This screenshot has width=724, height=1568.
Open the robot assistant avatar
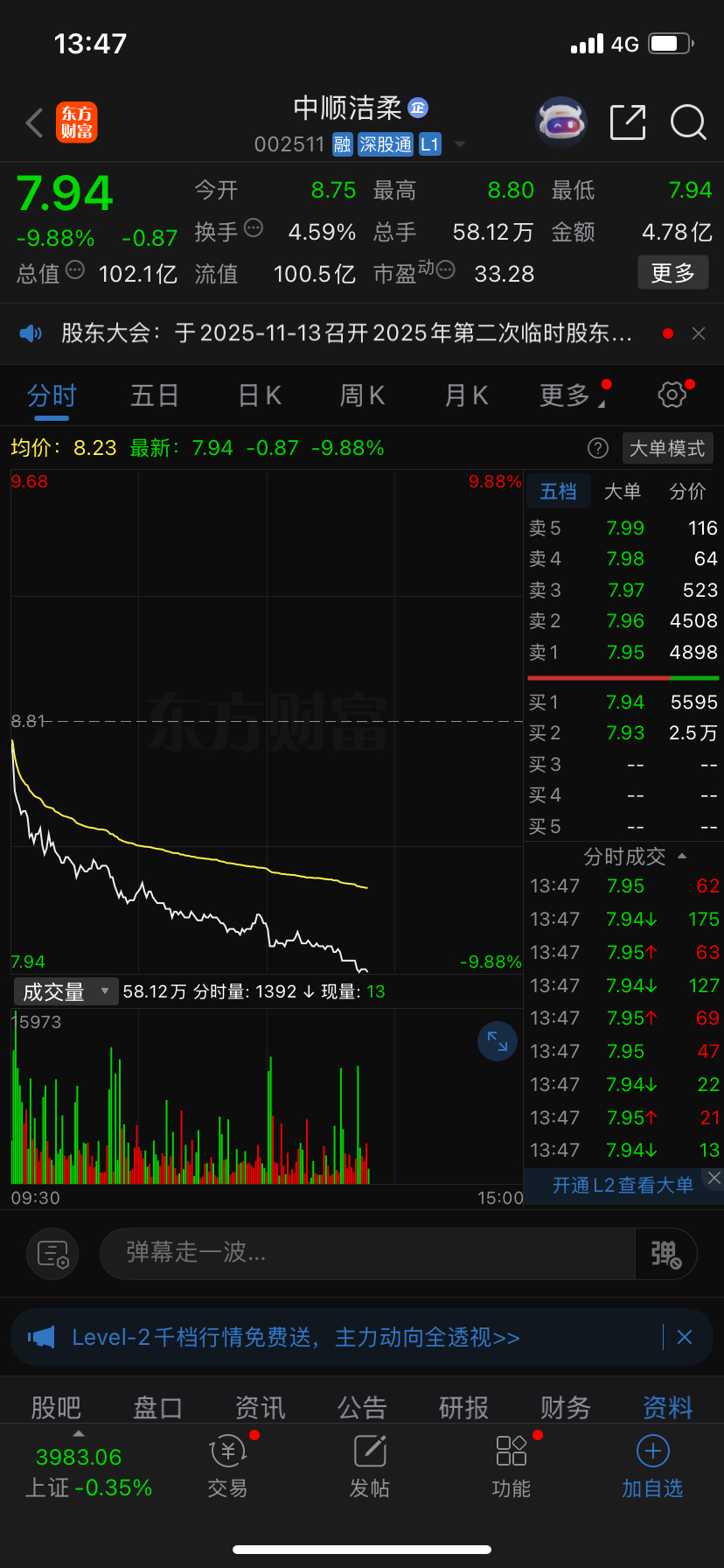[560, 122]
